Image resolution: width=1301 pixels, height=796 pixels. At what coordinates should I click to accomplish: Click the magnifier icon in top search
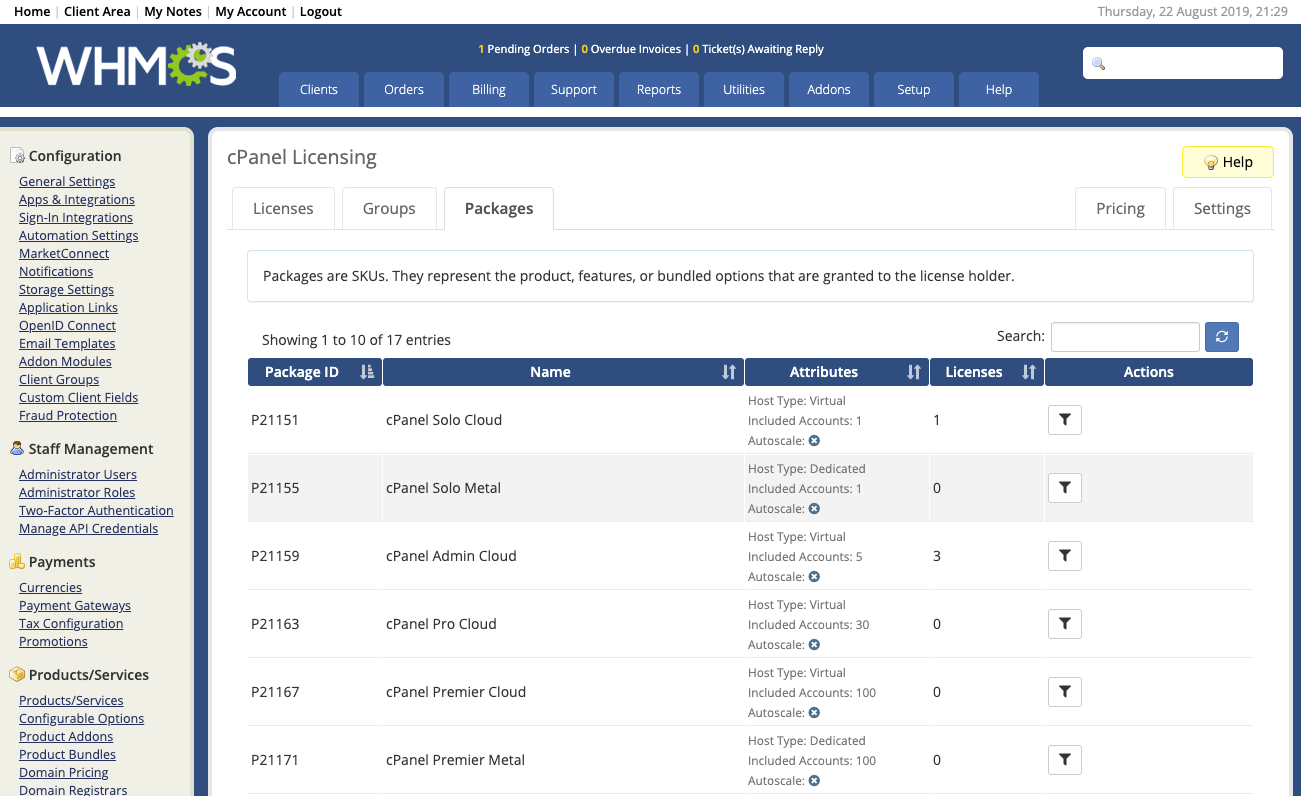1099,64
